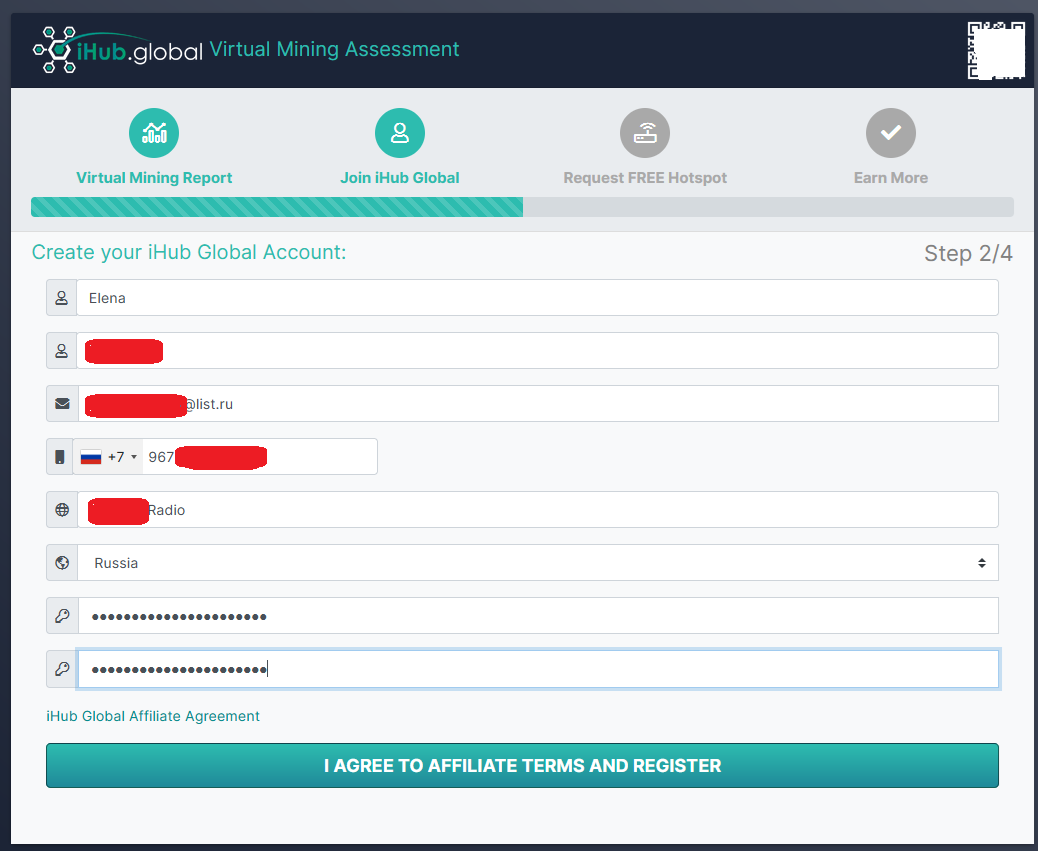The height and width of the screenshot is (851, 1038).
Task: Click the first name field containing Elena
Action: tap(538, 298)
